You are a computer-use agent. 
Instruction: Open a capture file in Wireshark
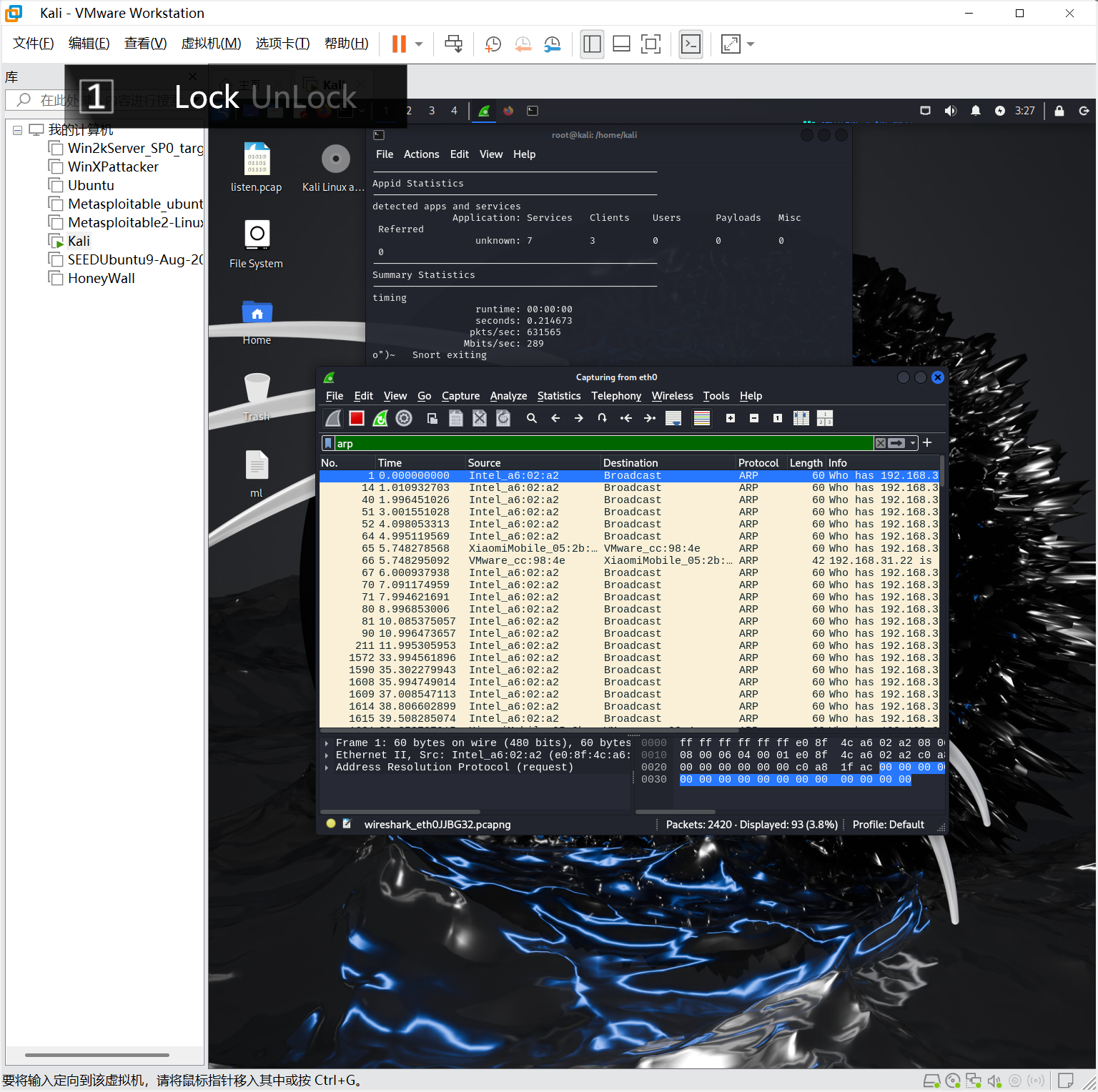(x=432, y=418)
